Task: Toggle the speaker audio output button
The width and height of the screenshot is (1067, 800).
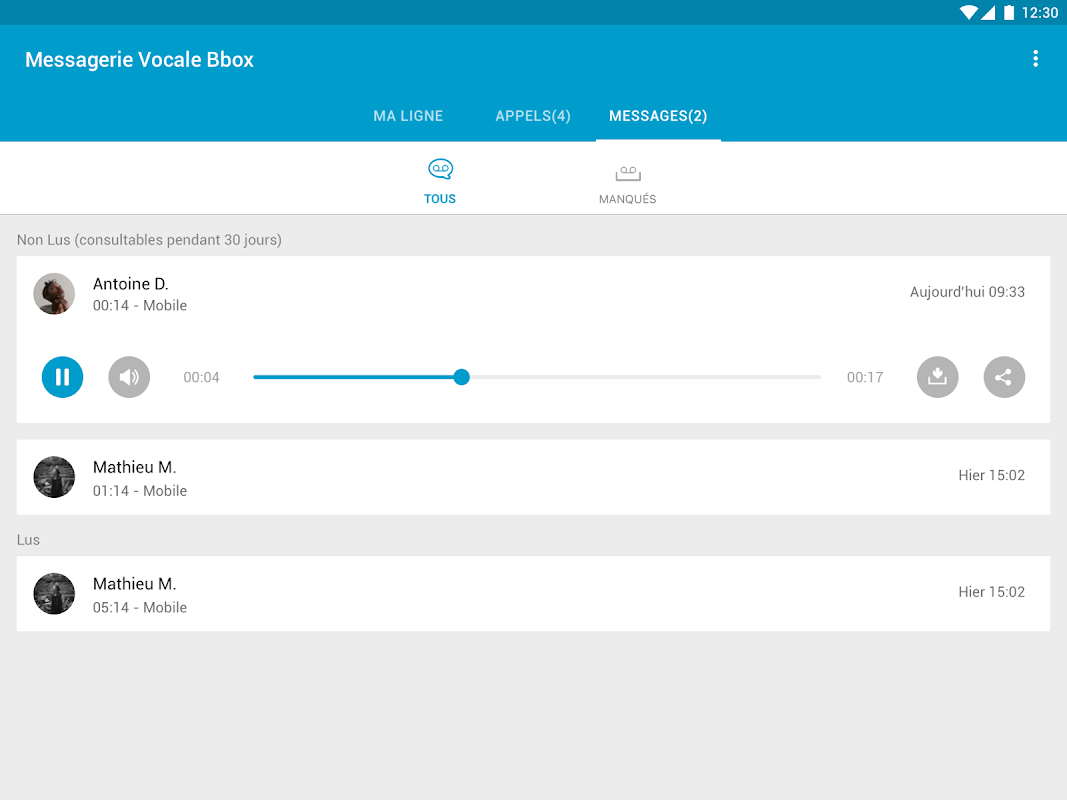Action: click(x=129, y=377)
